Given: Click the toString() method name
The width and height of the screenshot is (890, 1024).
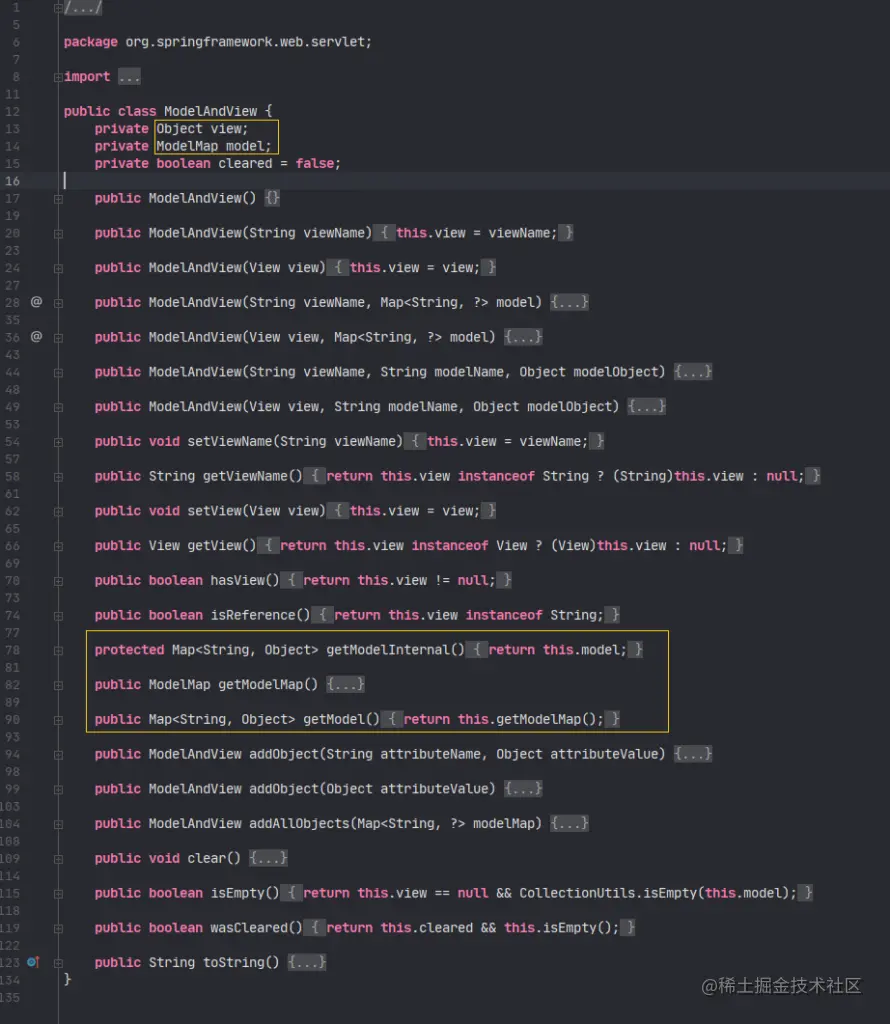Looking at the screenshot, I should pos(233,962).
